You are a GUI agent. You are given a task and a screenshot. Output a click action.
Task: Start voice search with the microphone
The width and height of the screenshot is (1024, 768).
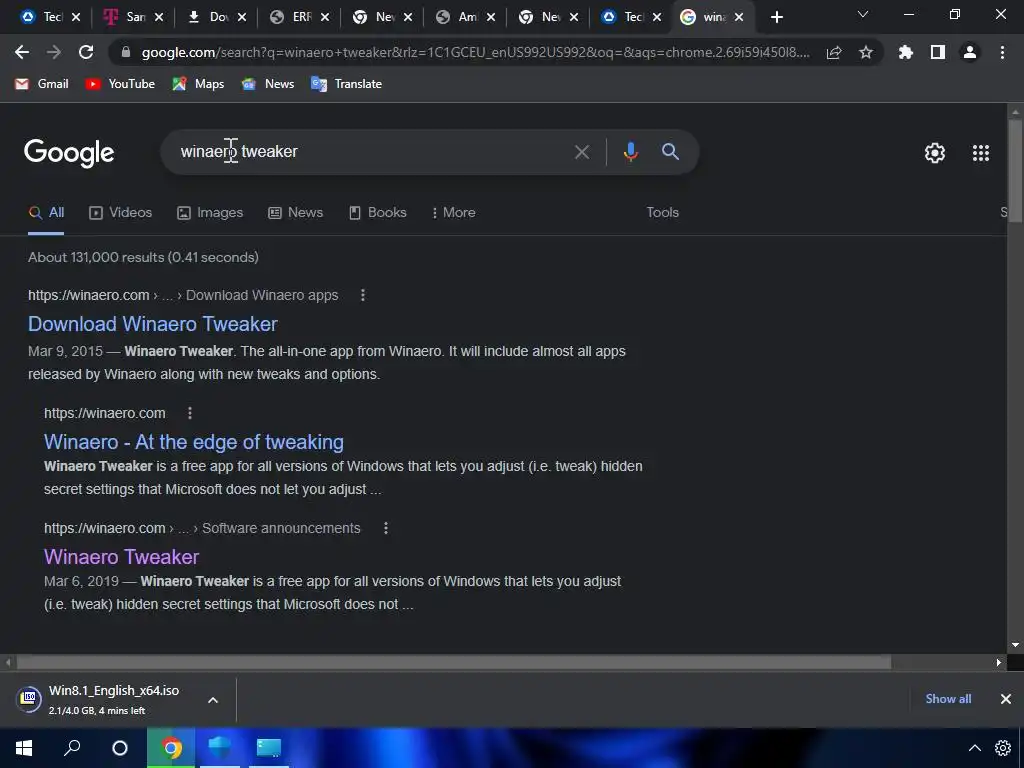(x=630, y=152)
